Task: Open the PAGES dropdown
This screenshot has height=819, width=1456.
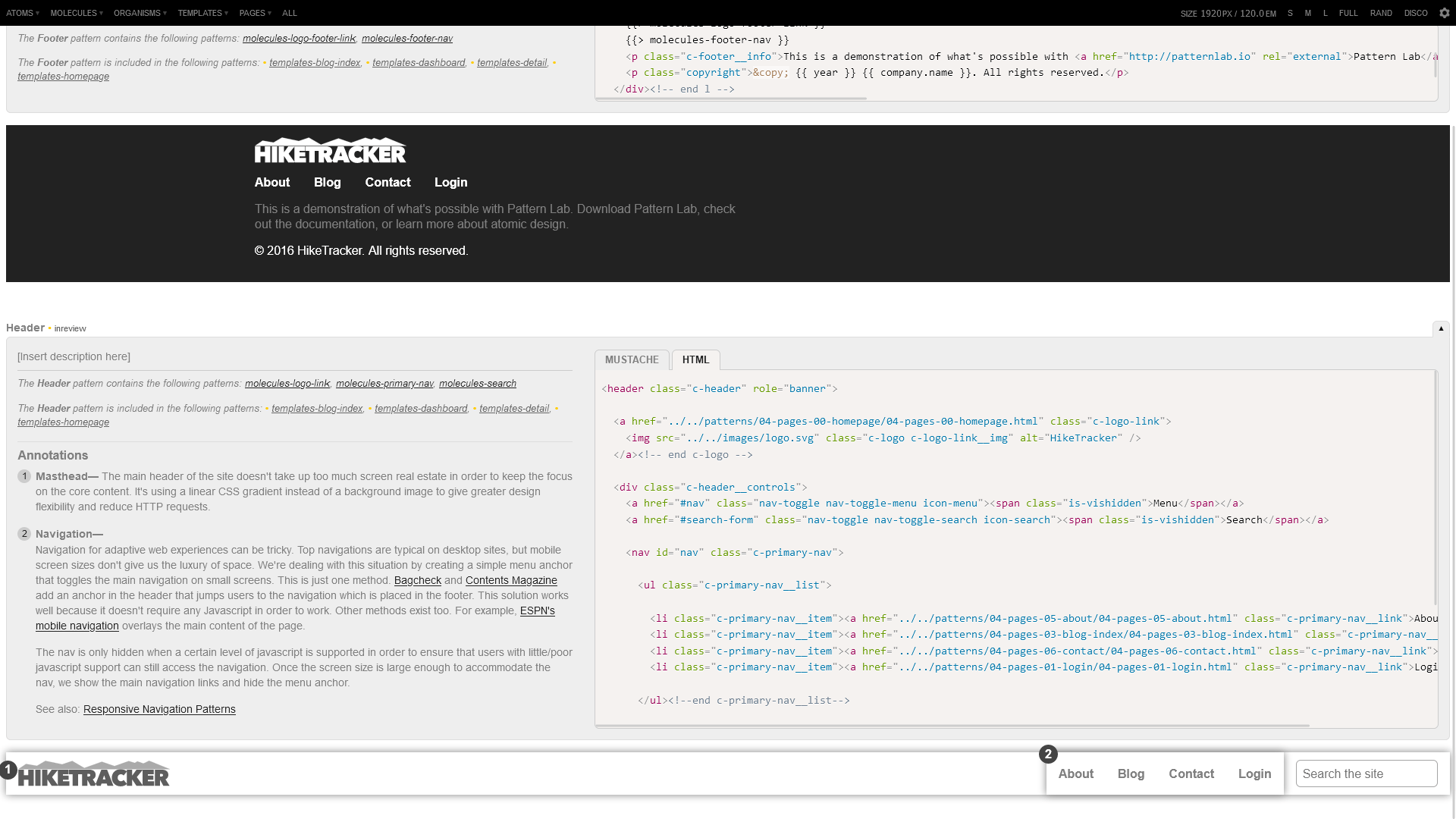Action: (252, 13)
